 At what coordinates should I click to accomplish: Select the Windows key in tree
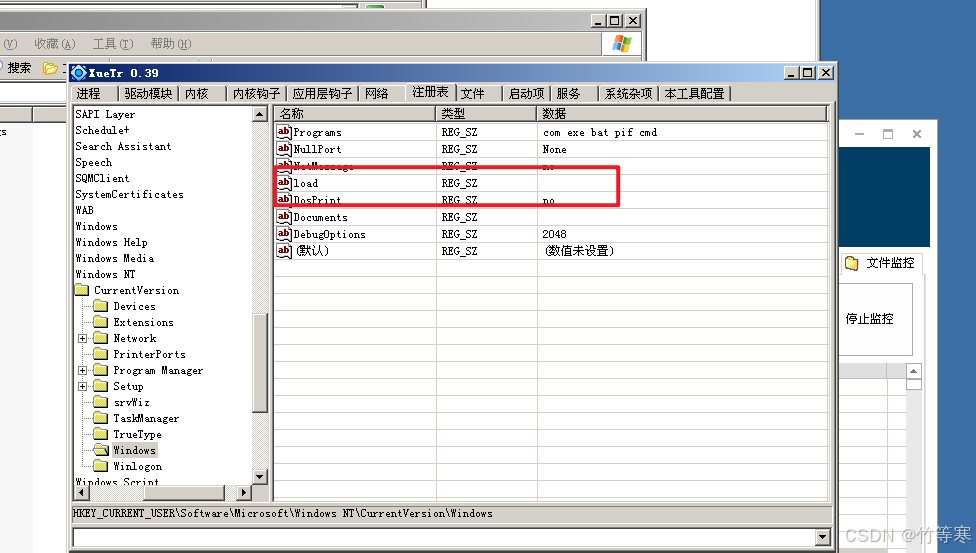coord(134,450)
